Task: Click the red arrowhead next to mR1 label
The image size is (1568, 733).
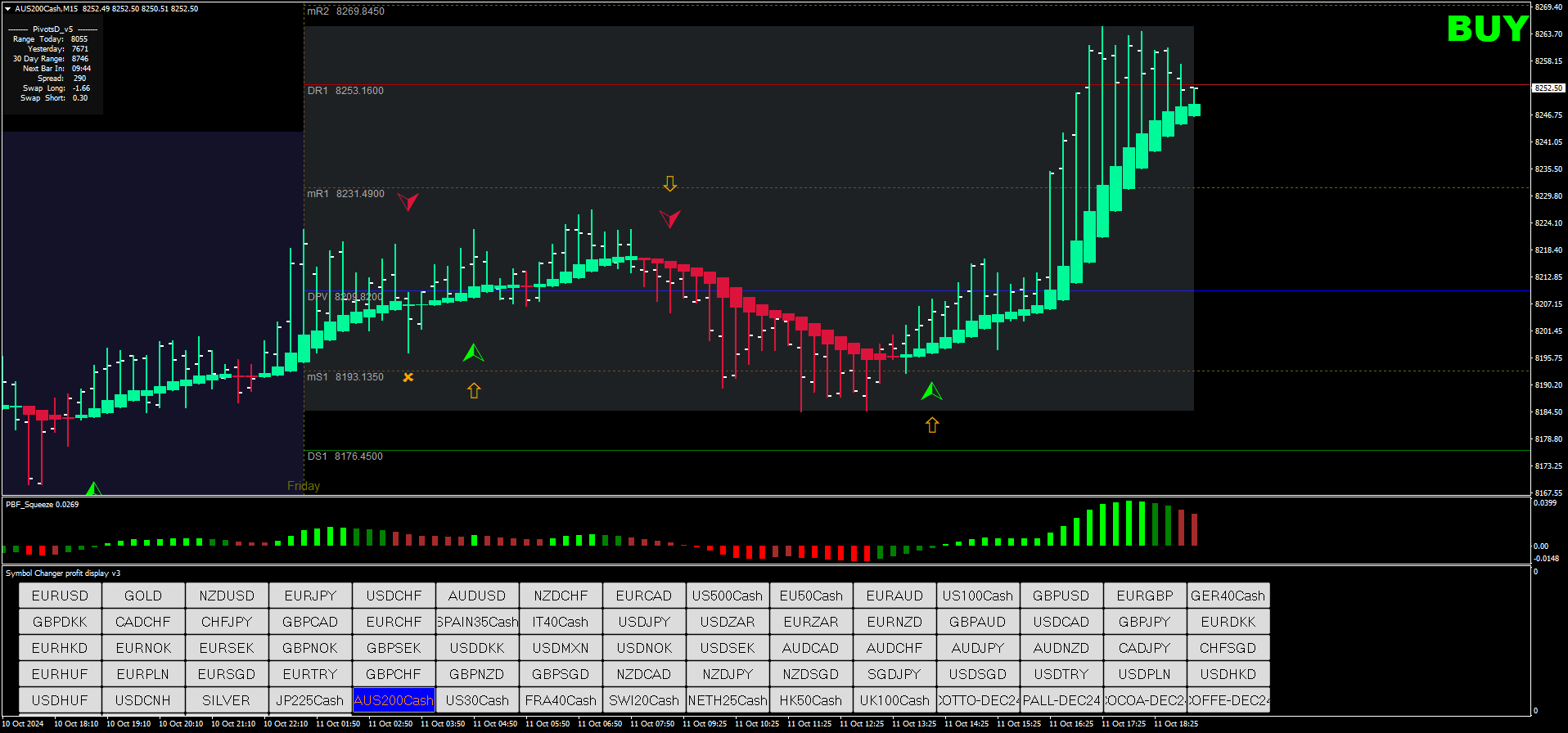Action: pos(408,200)
